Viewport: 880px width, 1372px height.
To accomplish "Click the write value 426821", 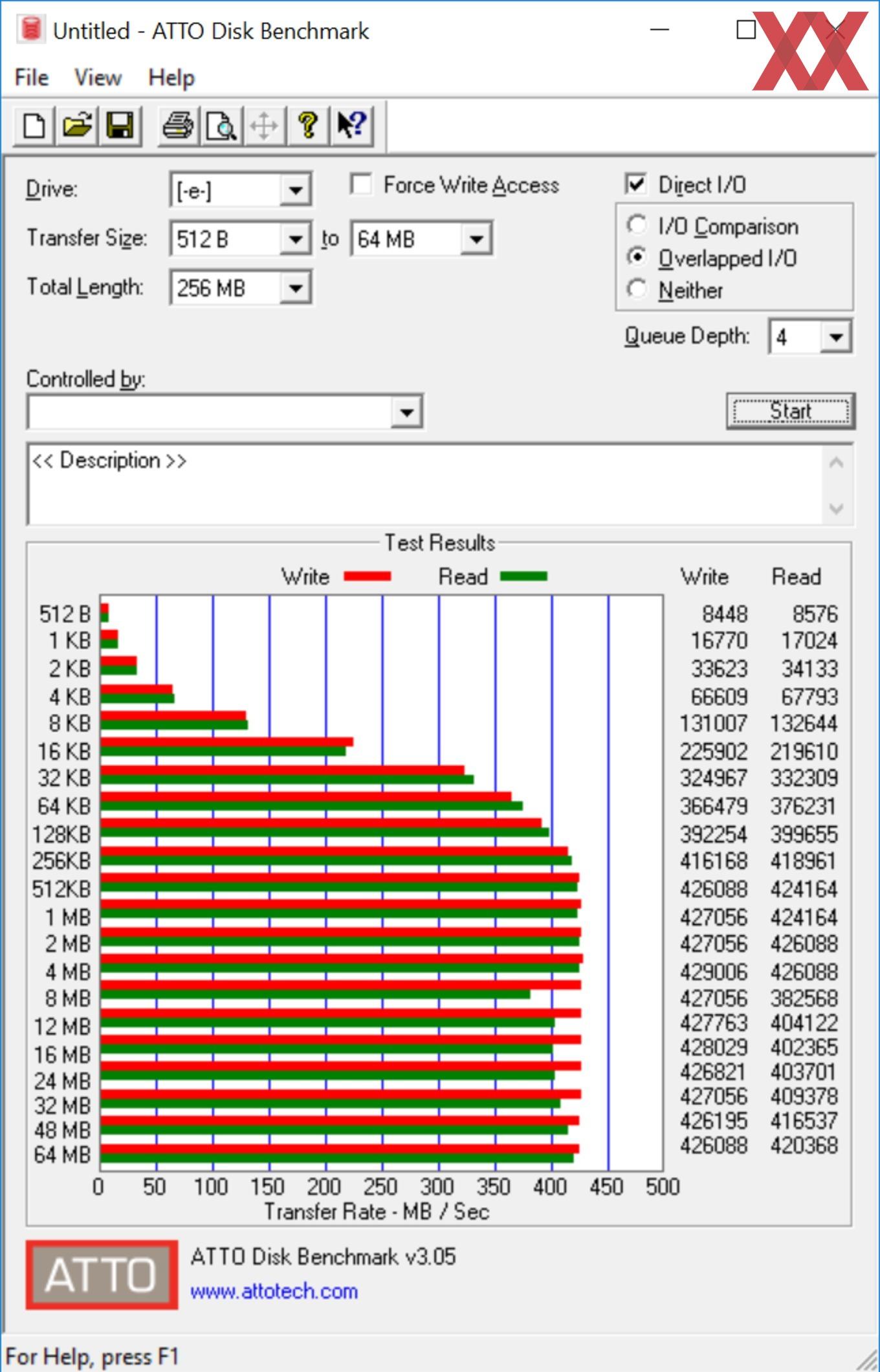I will click(714, 1072).
